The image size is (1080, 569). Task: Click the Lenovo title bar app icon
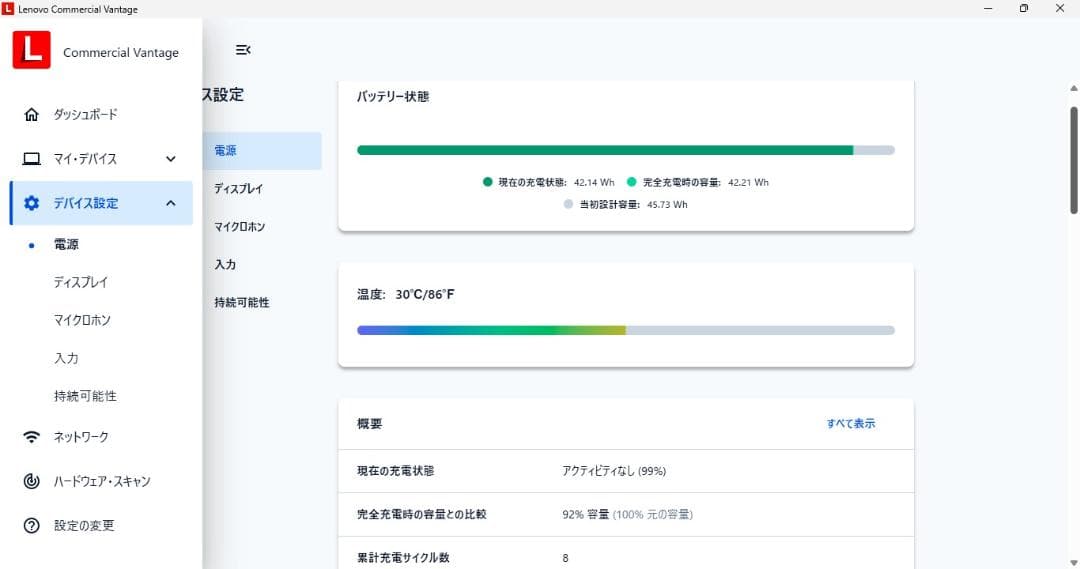point(8,9)
